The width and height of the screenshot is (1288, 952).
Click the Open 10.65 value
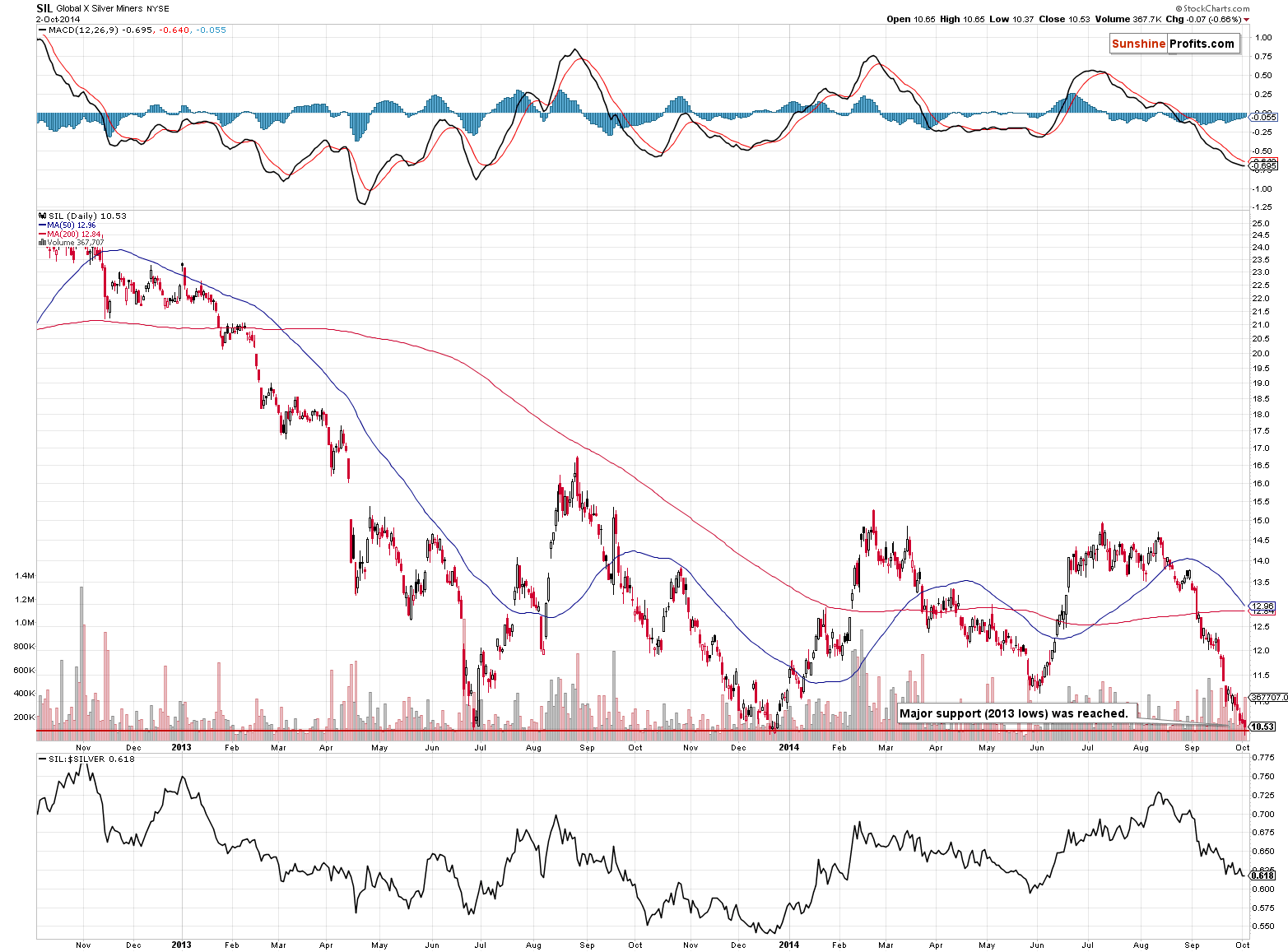[x=911, y=19]
